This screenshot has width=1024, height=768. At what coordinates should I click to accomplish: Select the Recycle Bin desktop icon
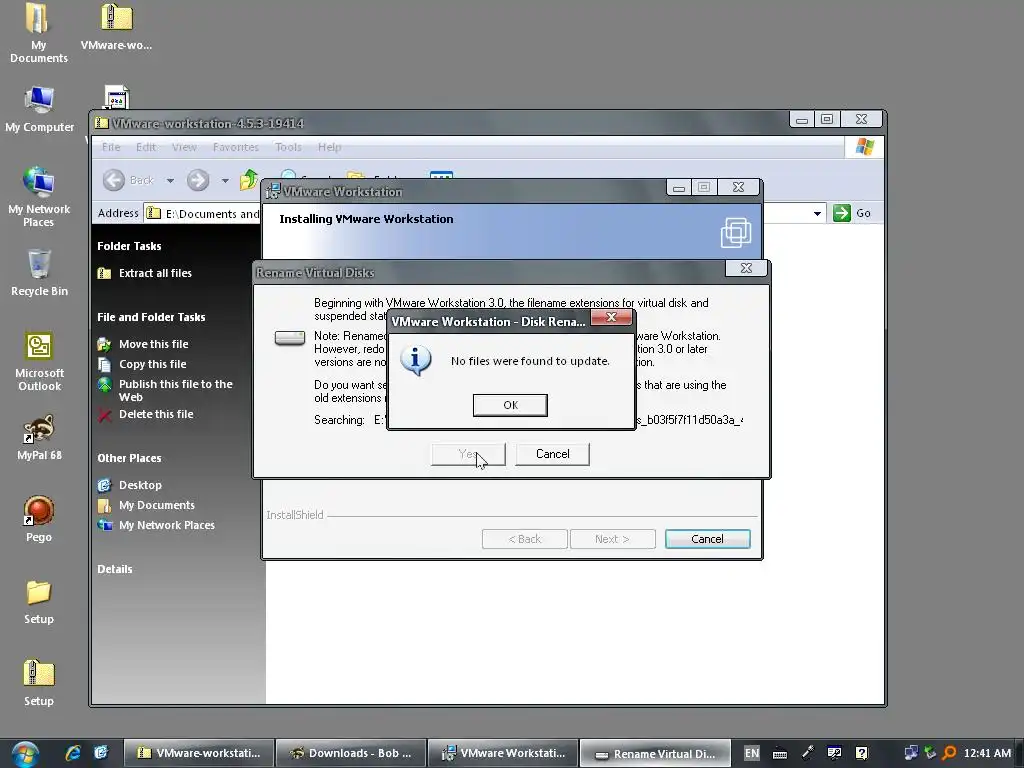click(39, 273)
